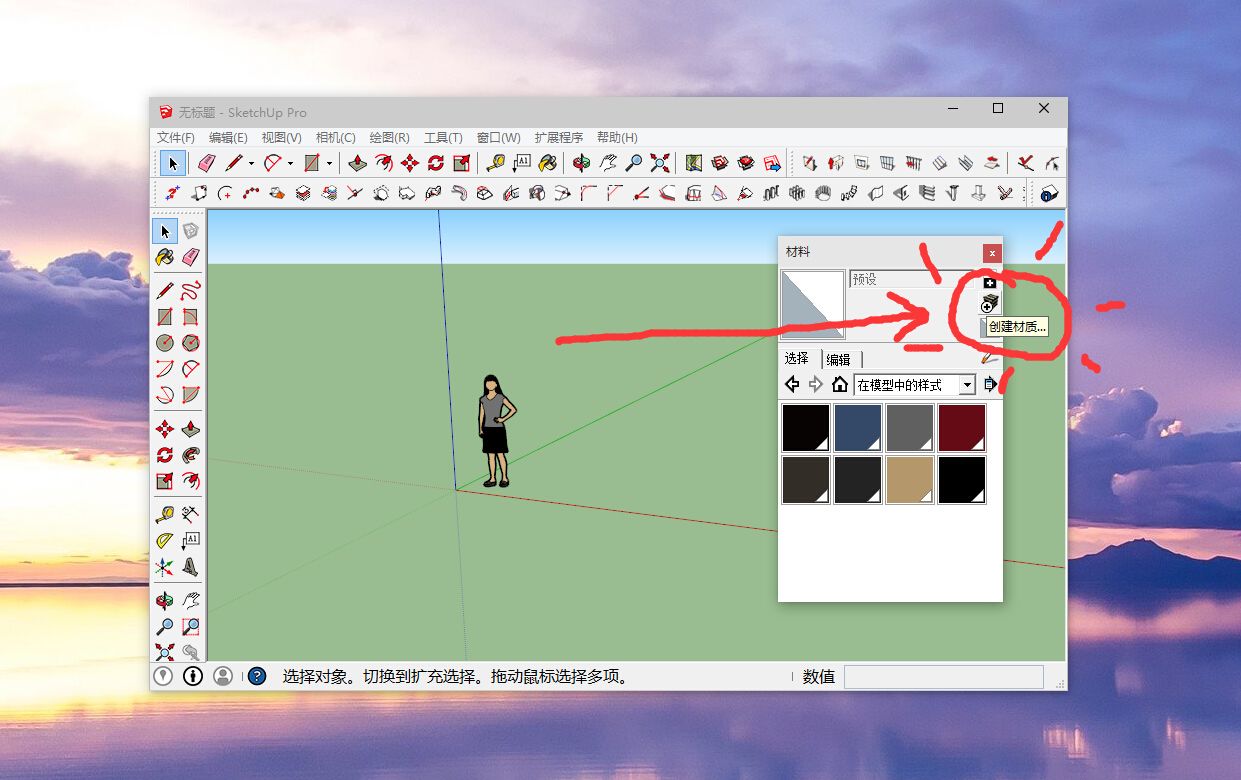Select Make Component in the left toolbar
Viewport: 1241px width, 780px height.
tap(191, 231)
